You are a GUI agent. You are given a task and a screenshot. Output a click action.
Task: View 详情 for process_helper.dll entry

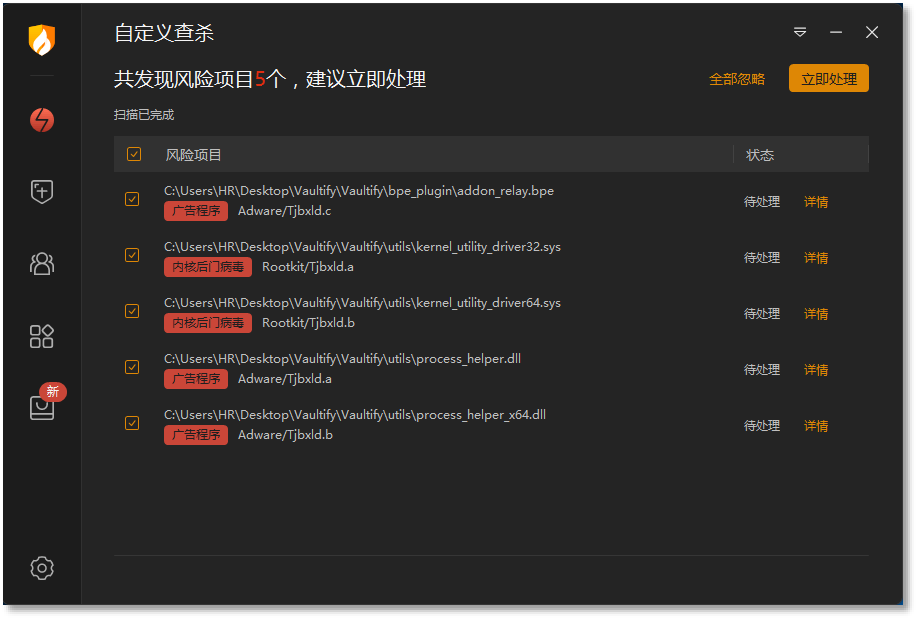tap(816, 370)
